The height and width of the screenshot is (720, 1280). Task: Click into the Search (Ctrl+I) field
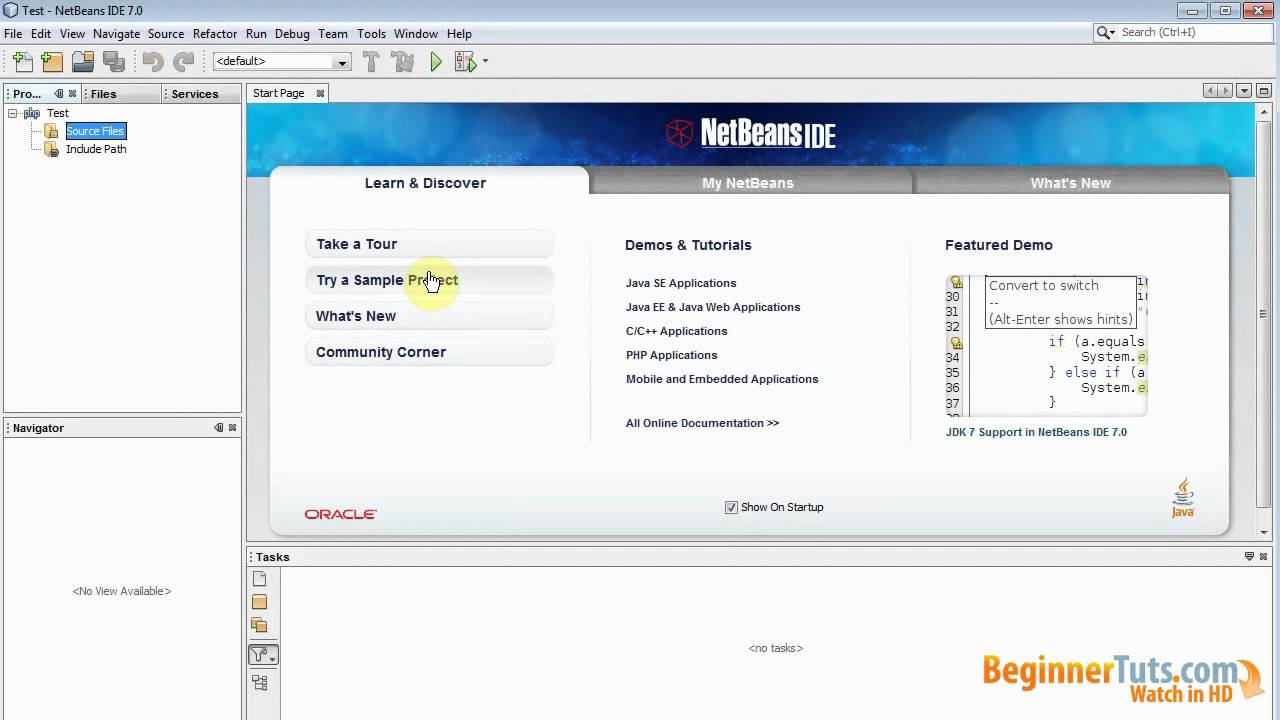[1194, 32]
